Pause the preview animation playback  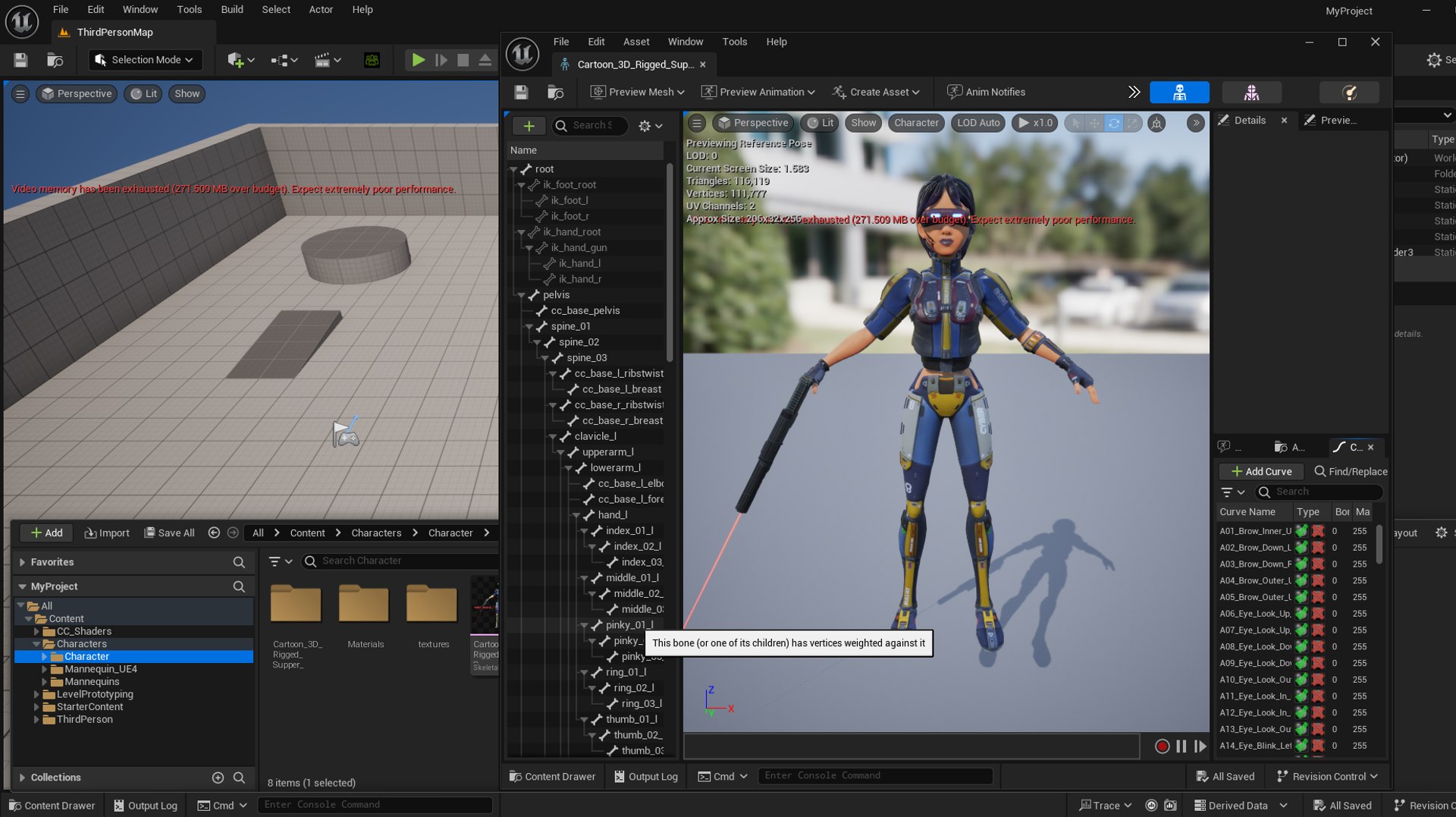pos(1181,746)
